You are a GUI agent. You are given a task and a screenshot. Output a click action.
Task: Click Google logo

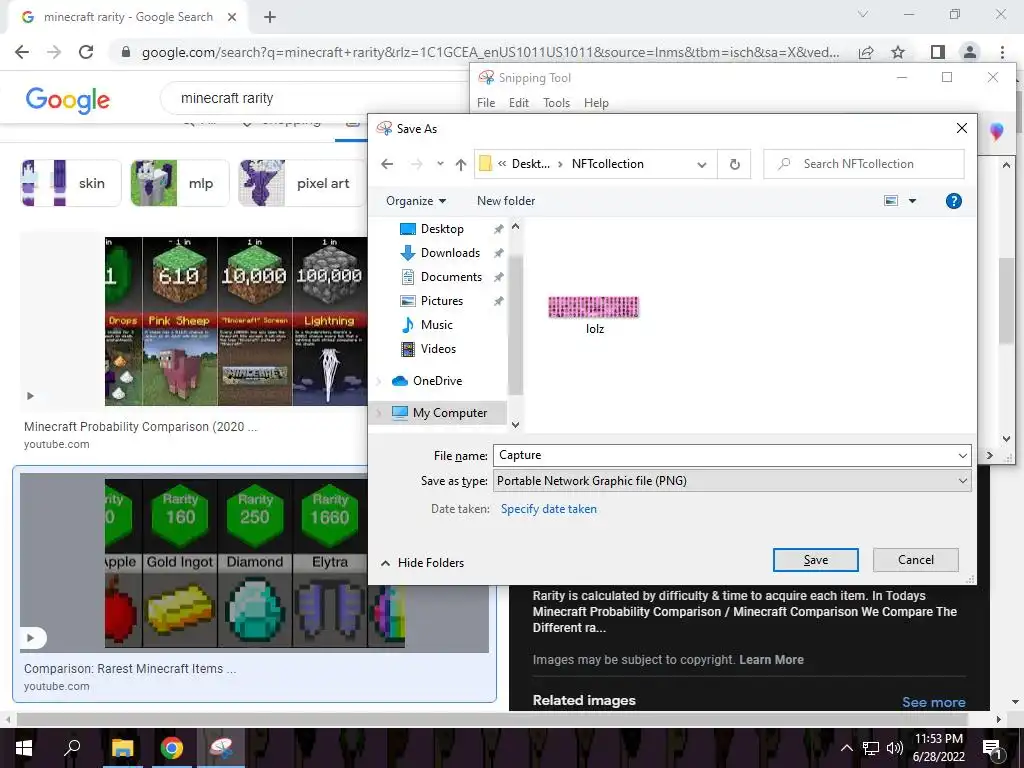point(67,99)
